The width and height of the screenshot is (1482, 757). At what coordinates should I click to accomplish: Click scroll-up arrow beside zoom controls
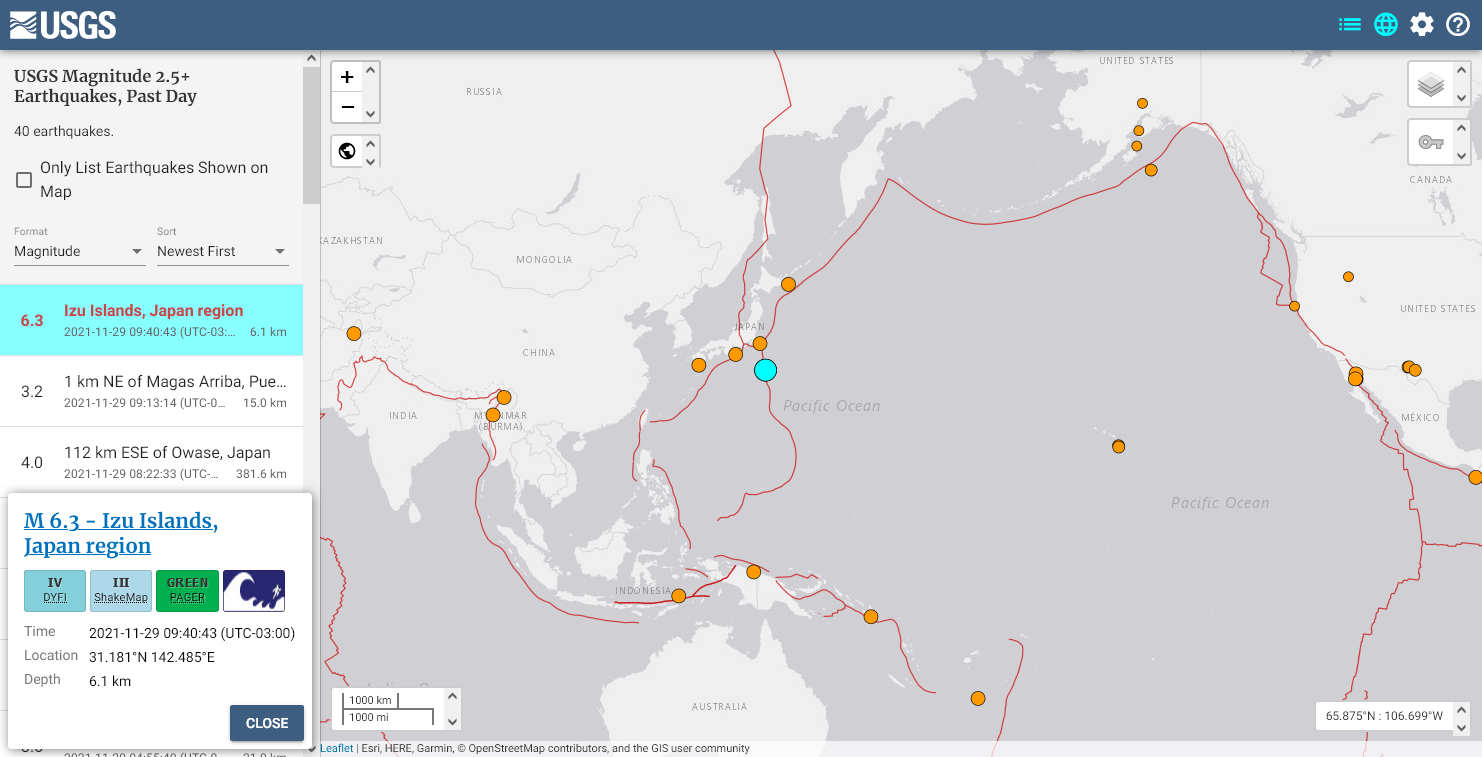tap(371, 70)
